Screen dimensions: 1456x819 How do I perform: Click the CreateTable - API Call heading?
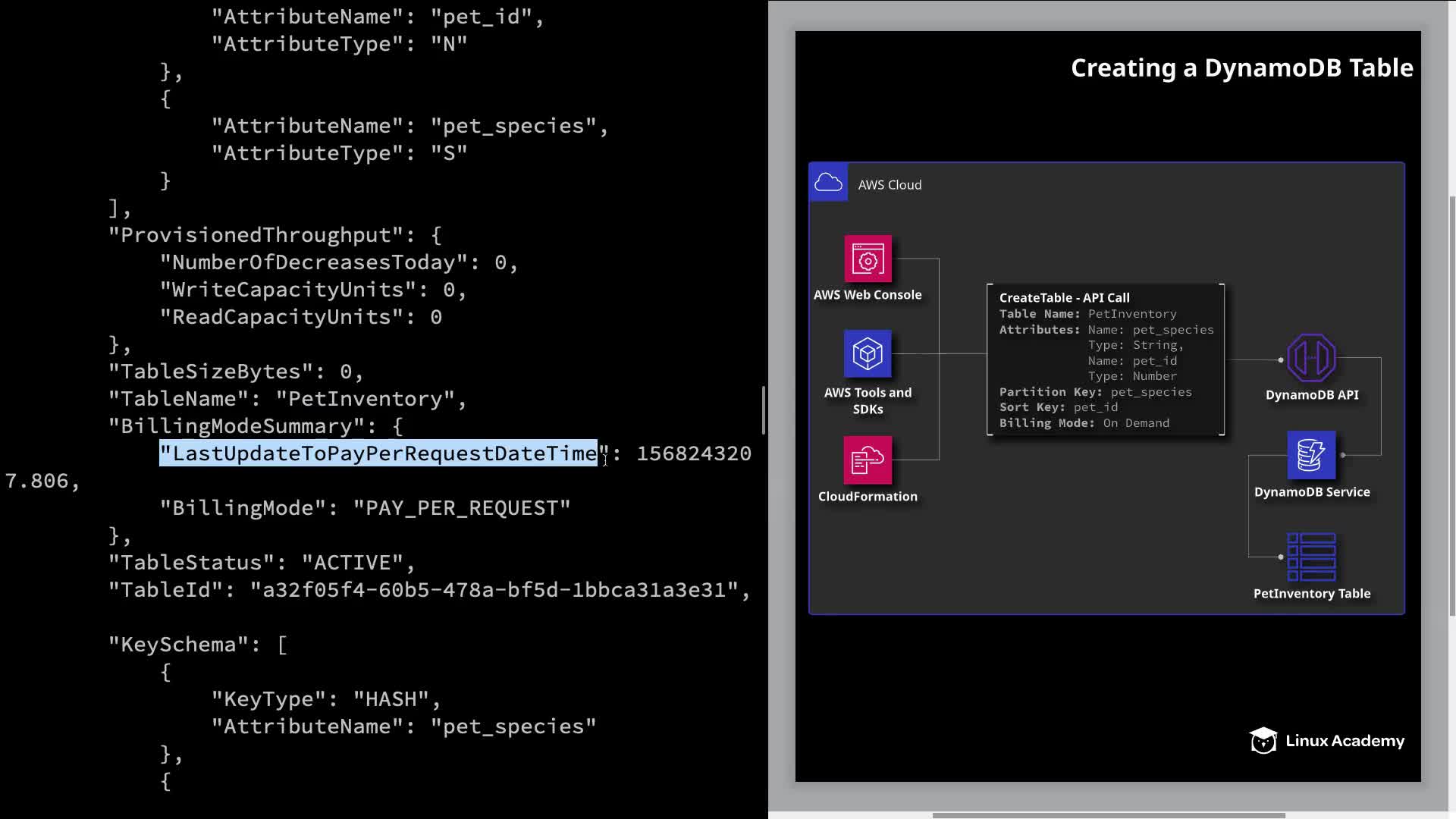pos(1064,298)
